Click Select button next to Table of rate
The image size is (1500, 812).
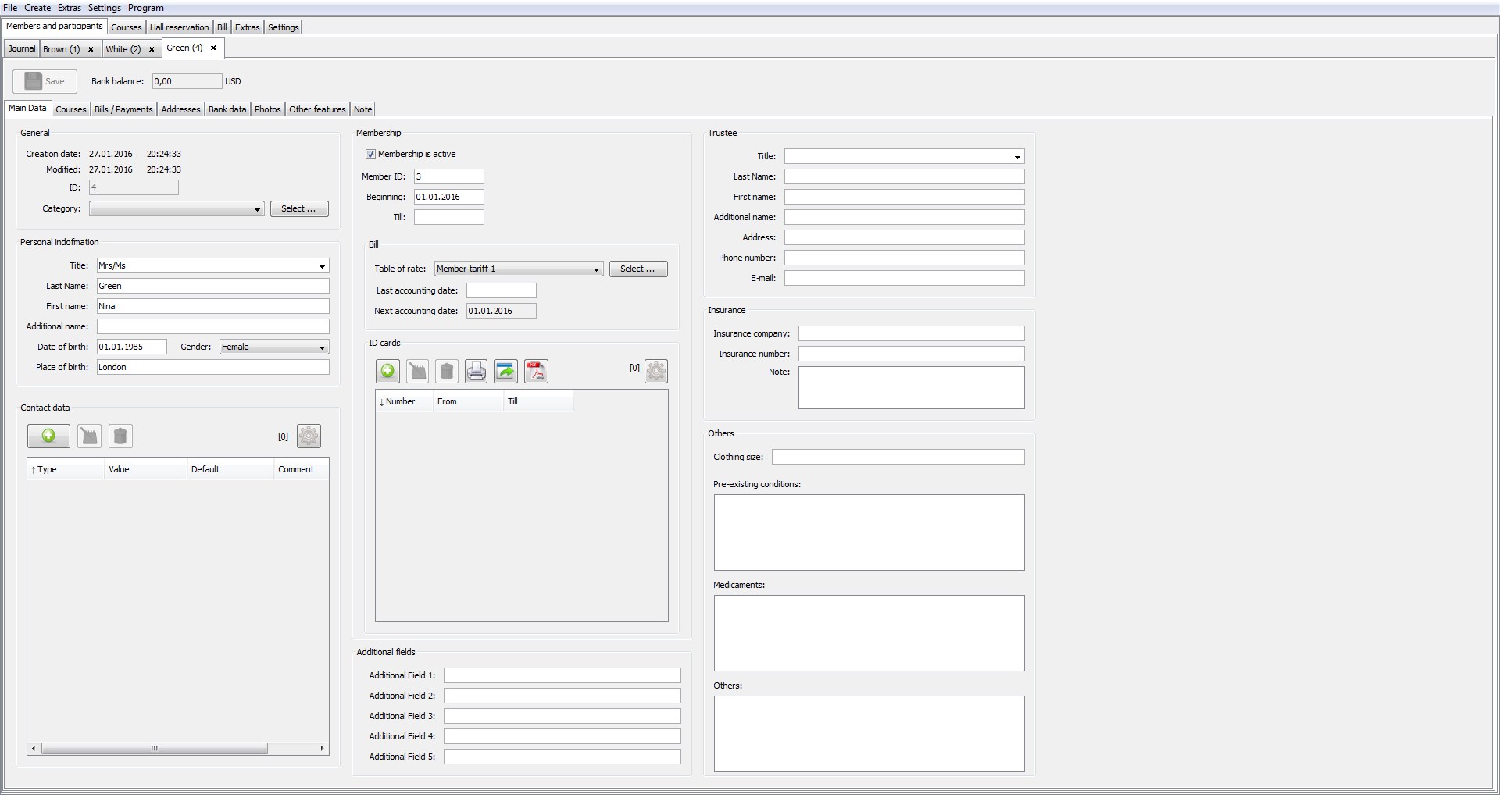(x=638, y=269)
